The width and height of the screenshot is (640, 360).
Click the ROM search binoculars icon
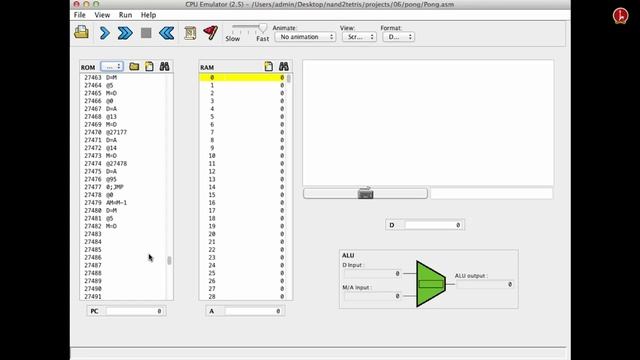164,67
